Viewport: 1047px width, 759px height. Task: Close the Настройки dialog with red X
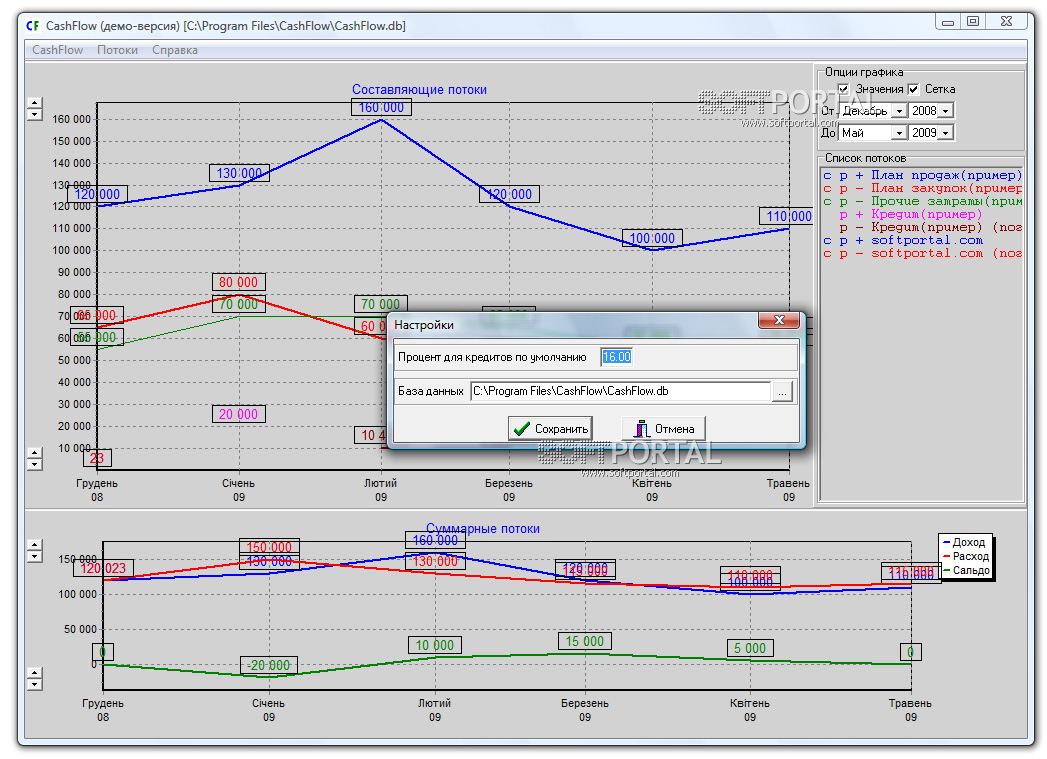click(778, 321)
